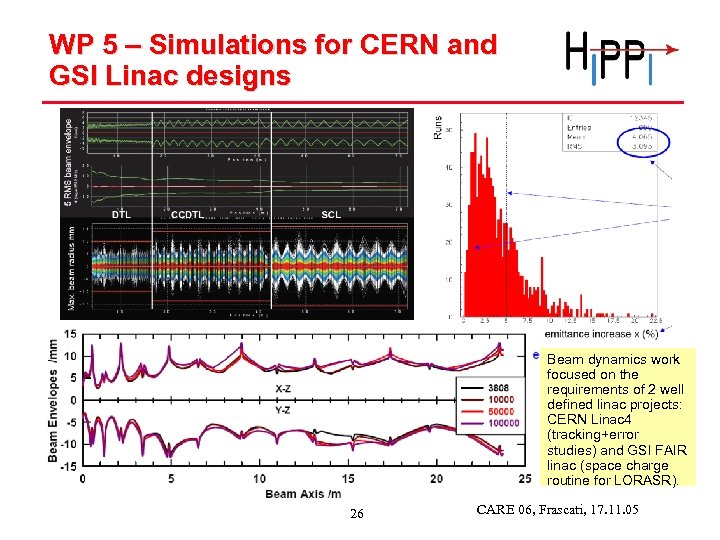Click the green RMS beam envelope plot
Viewport: 720px width, 540px height.
click(x=248, y=132)
